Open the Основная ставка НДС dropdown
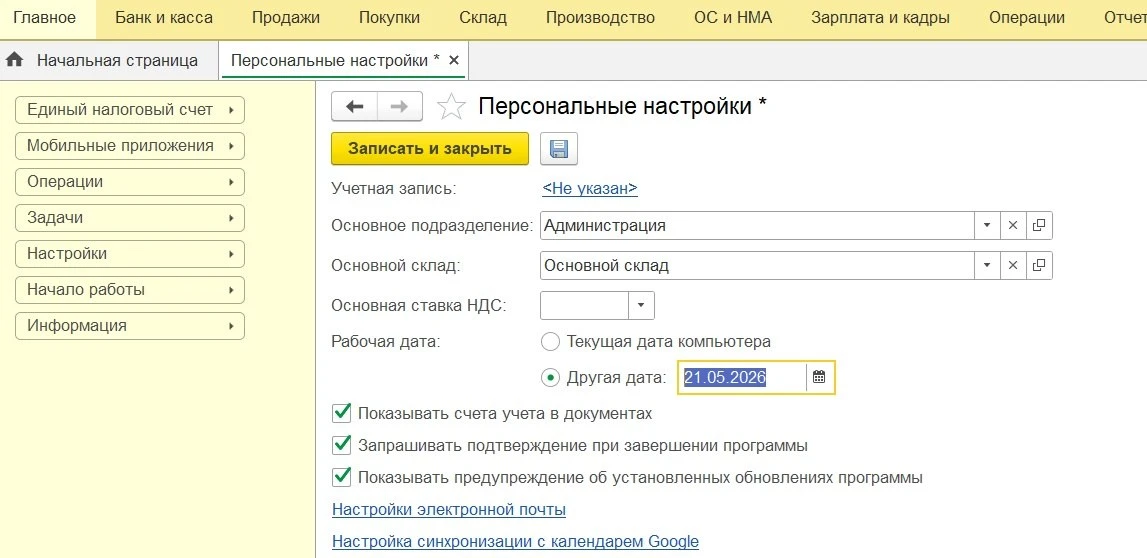Screen dimensions: 1147x558 [x=642, y=306]
